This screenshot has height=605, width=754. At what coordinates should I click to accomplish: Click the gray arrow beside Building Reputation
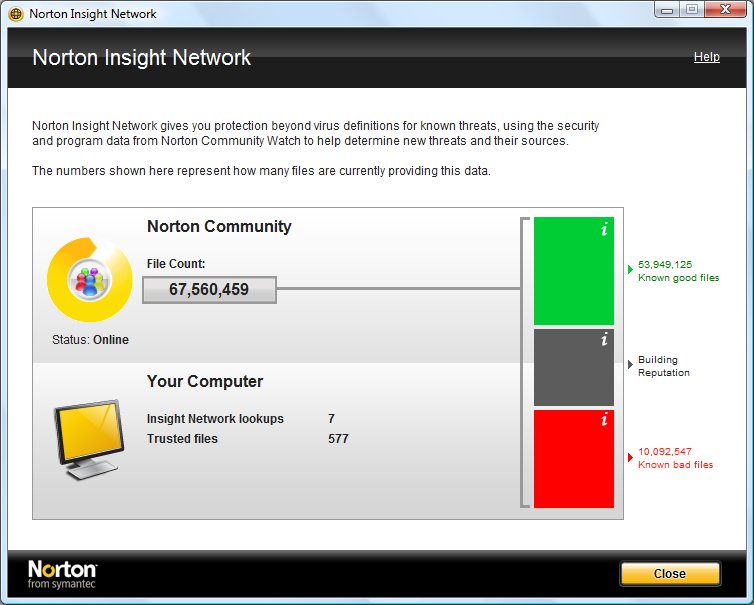pyautogui.click(x=630, y=365)
